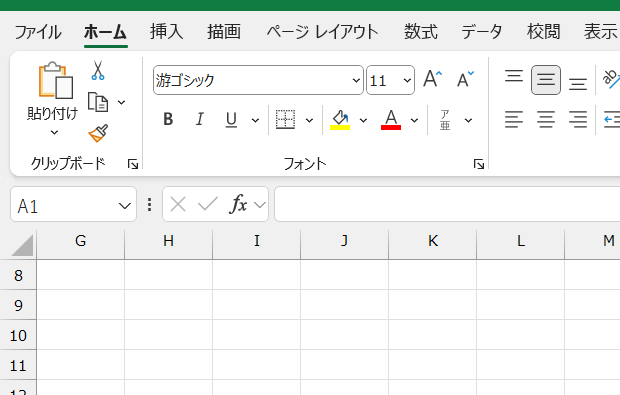620x395 pixels.
Task: Click the text orientation (ab) icon
Action: (611, 79)
